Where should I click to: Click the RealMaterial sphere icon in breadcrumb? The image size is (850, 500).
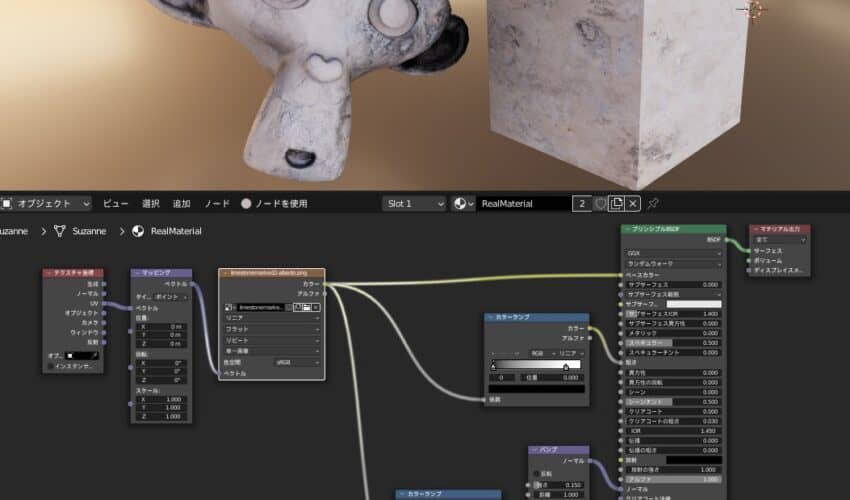[x=138, y=232]
